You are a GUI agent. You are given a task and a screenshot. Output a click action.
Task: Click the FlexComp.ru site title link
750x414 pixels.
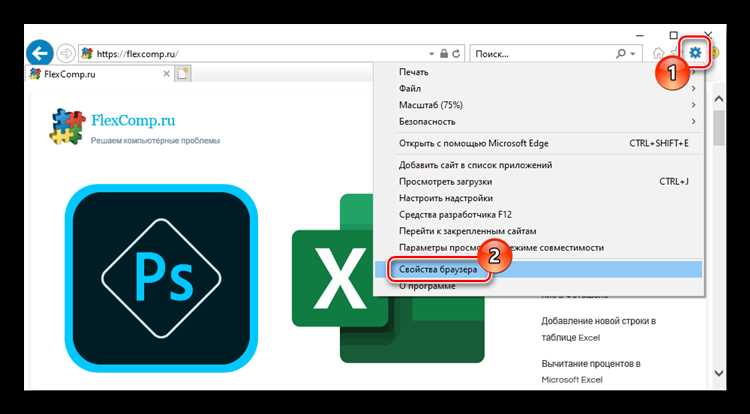(x=133, y=120)
